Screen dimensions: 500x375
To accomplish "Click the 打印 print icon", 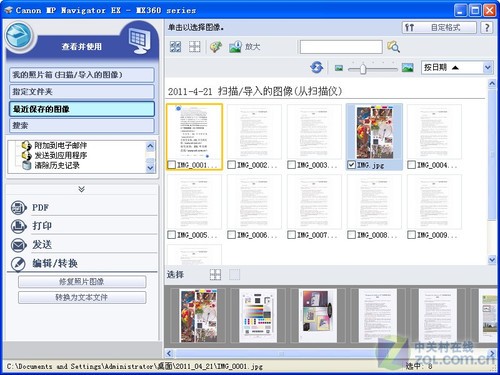I will (18, 226).
